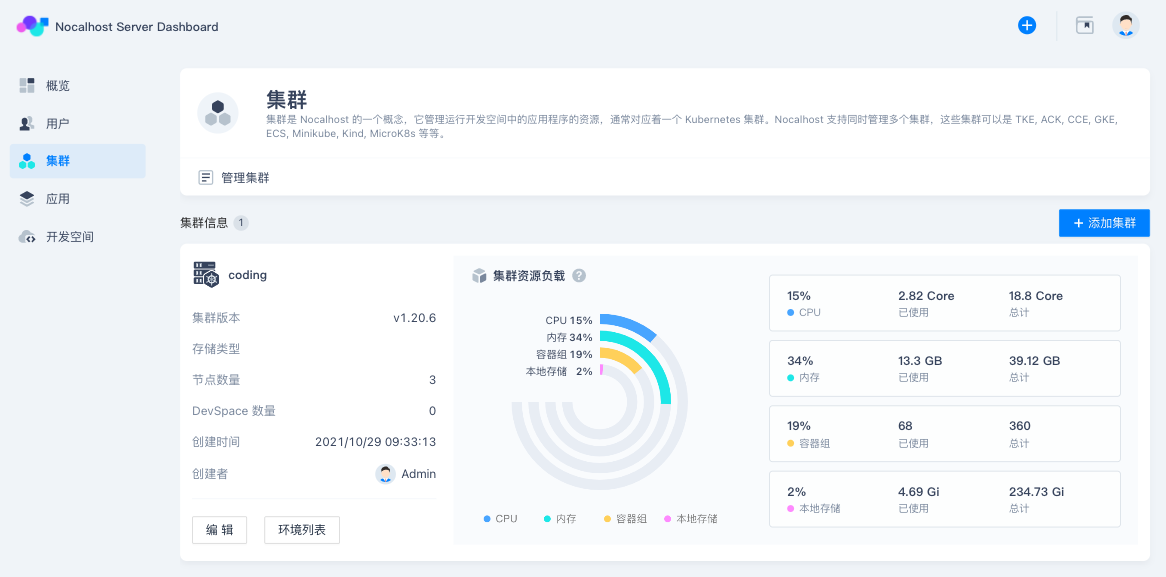The width and height of the screenshot is (1166, 577).
Task: Click the version value v1.20.6
Action: [414, 318]
